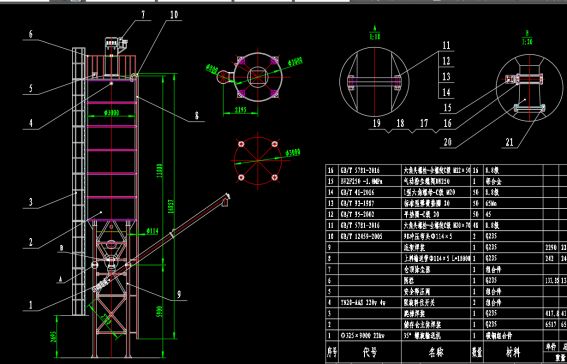Click GB/T 12459-2005 in table row 10
567x364 pixels.
[x=363, y=236]
